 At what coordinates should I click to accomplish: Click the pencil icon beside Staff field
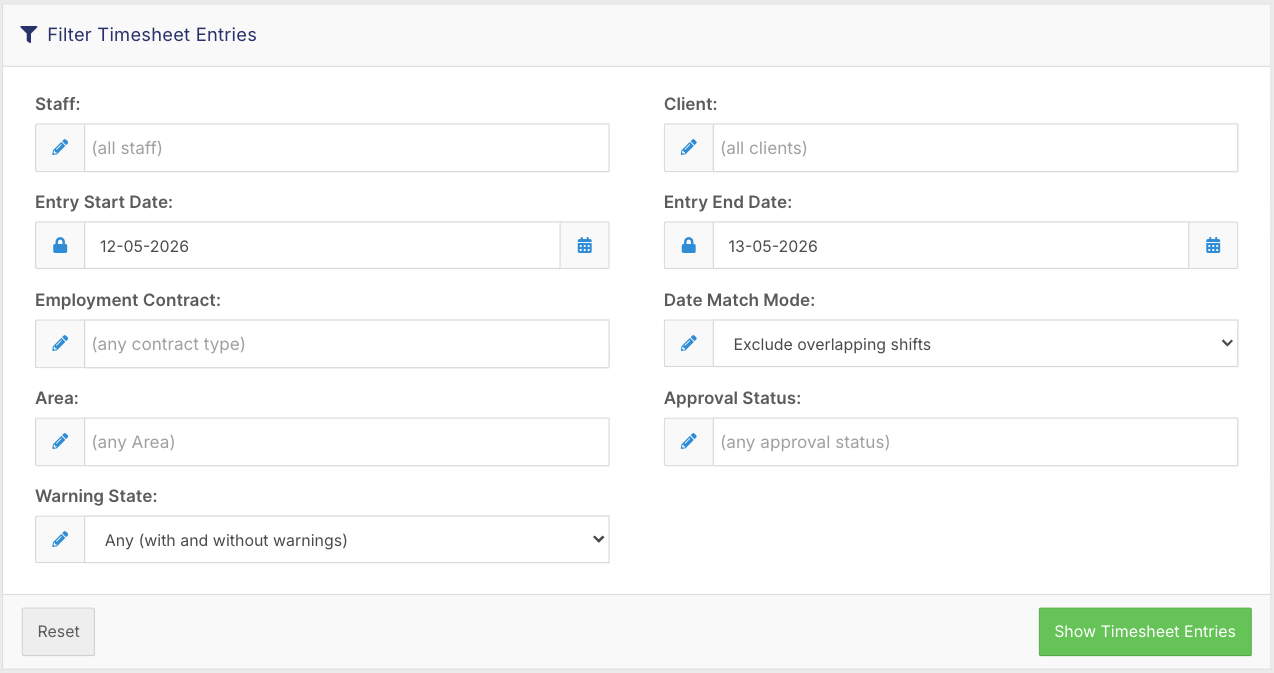pos(60,148)
